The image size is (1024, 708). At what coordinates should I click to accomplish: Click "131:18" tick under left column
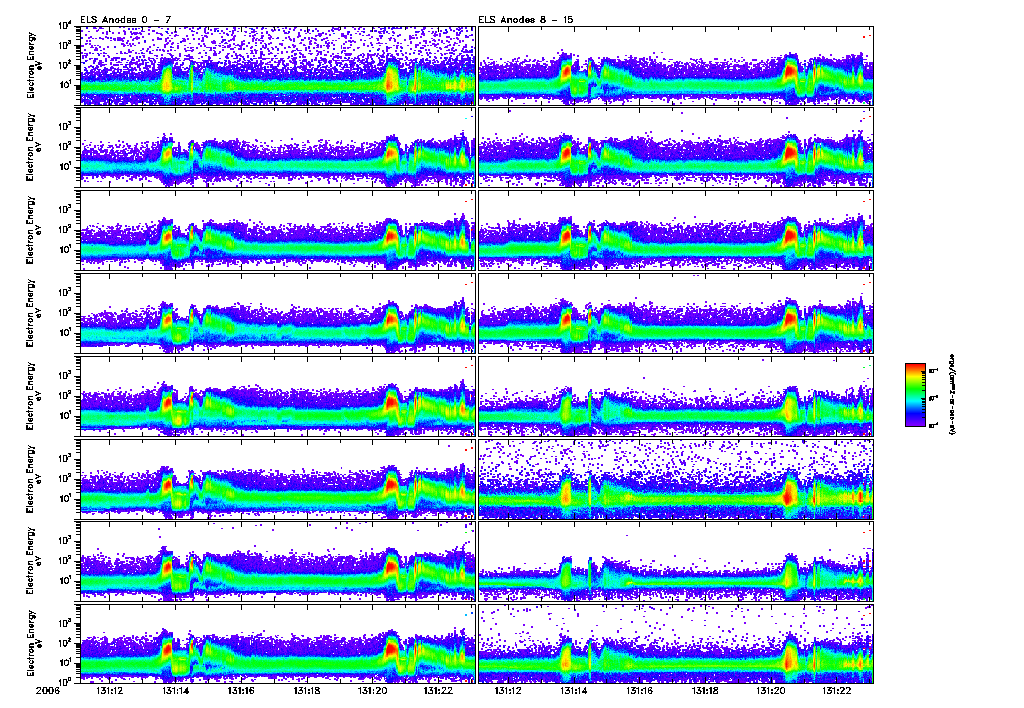[306, 690]
